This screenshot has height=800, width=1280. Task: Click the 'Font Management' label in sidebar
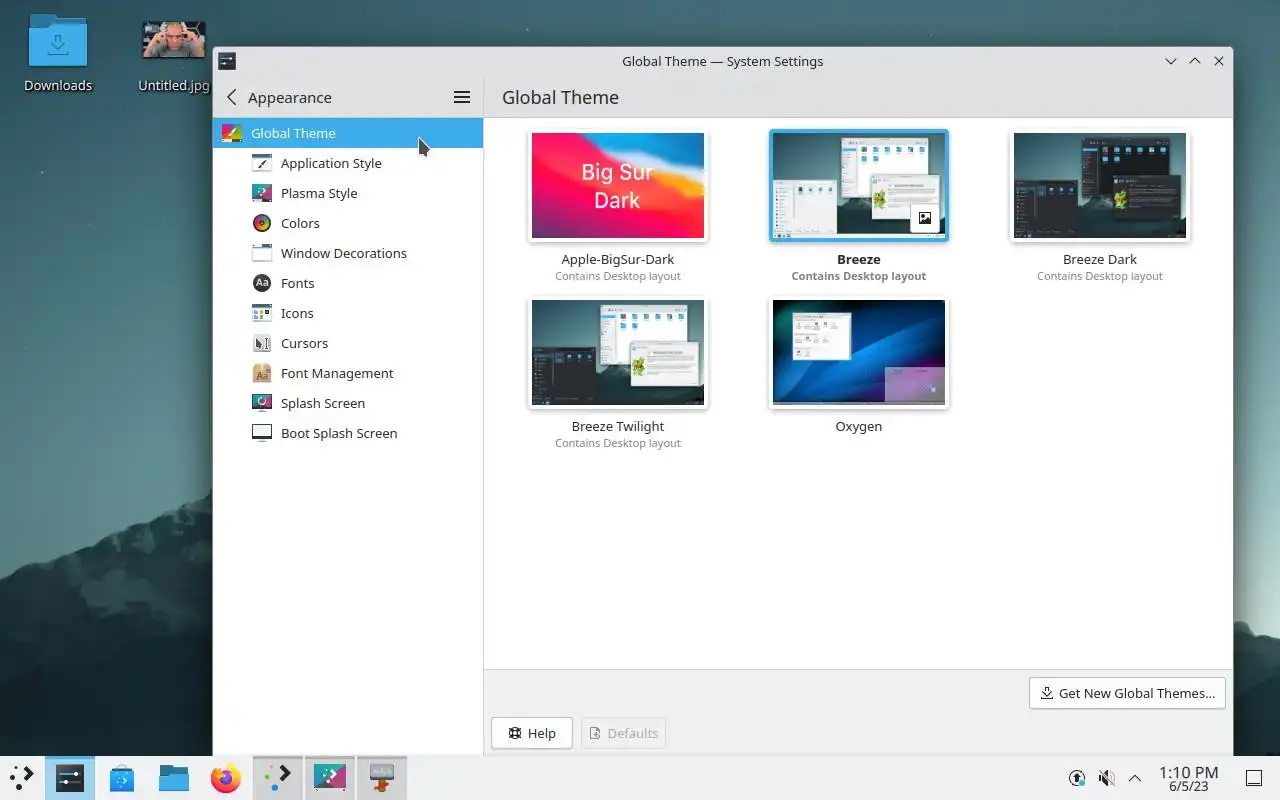[x=337, y=373]
